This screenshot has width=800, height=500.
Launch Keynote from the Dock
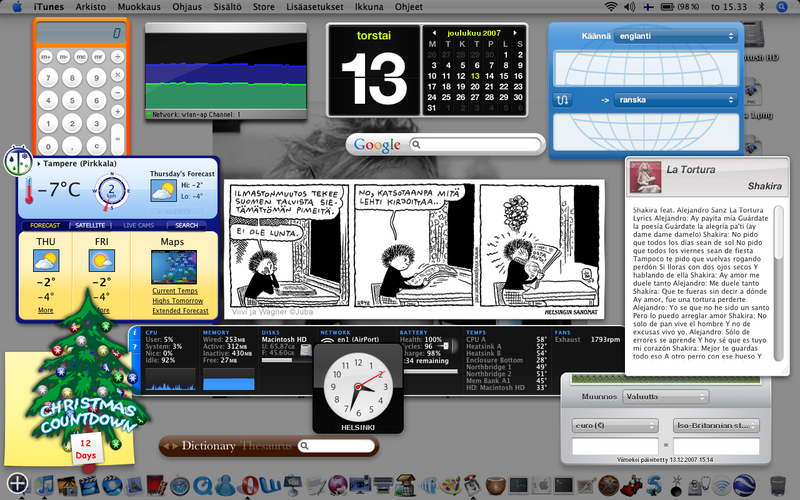293,485
